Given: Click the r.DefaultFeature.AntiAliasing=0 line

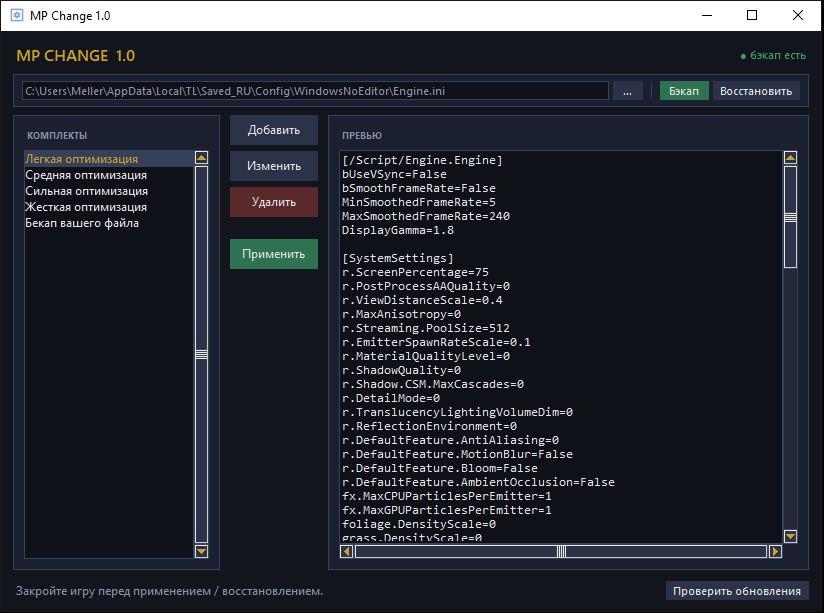Looking at the screenshot, I should [x=450, y=441].
